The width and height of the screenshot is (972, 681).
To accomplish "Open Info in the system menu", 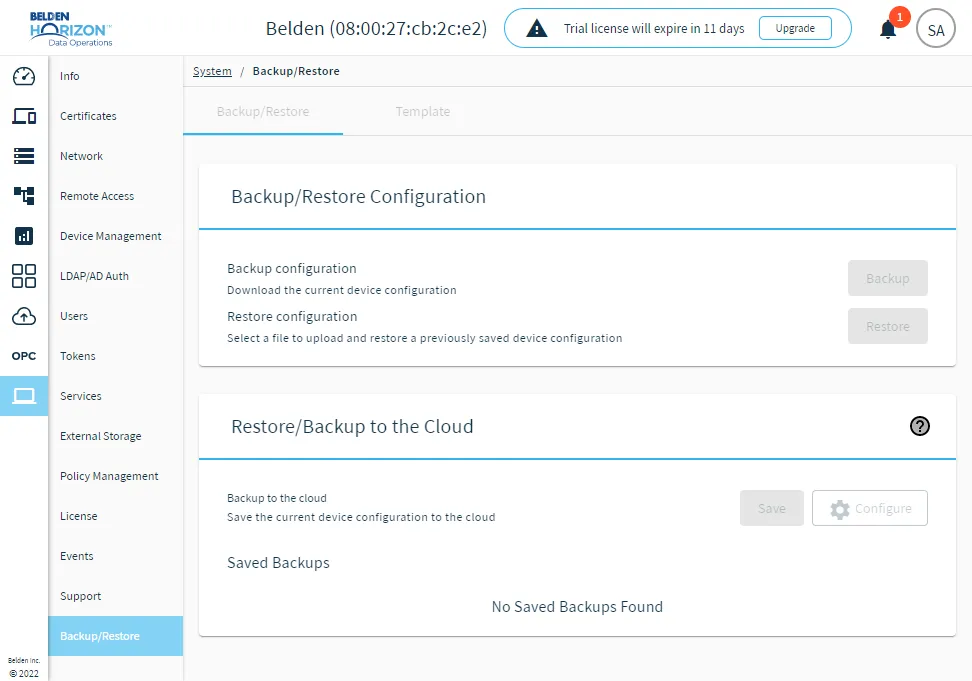I will click(x=115, y=76).
